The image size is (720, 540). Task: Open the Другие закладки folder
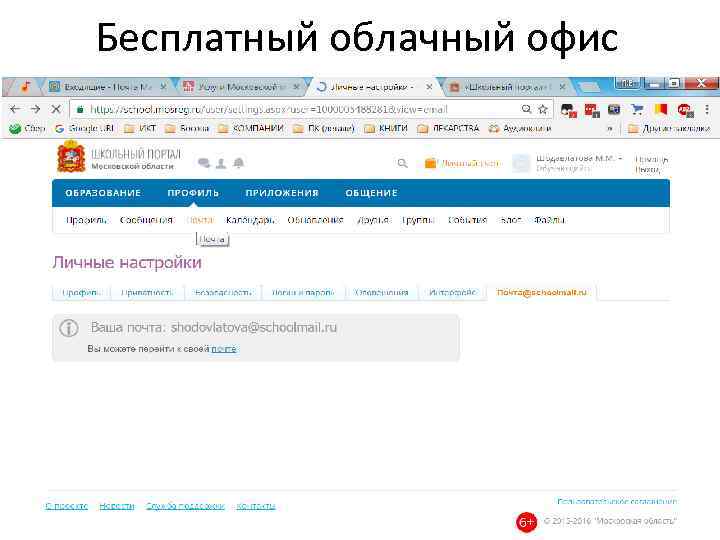[669, 129]
